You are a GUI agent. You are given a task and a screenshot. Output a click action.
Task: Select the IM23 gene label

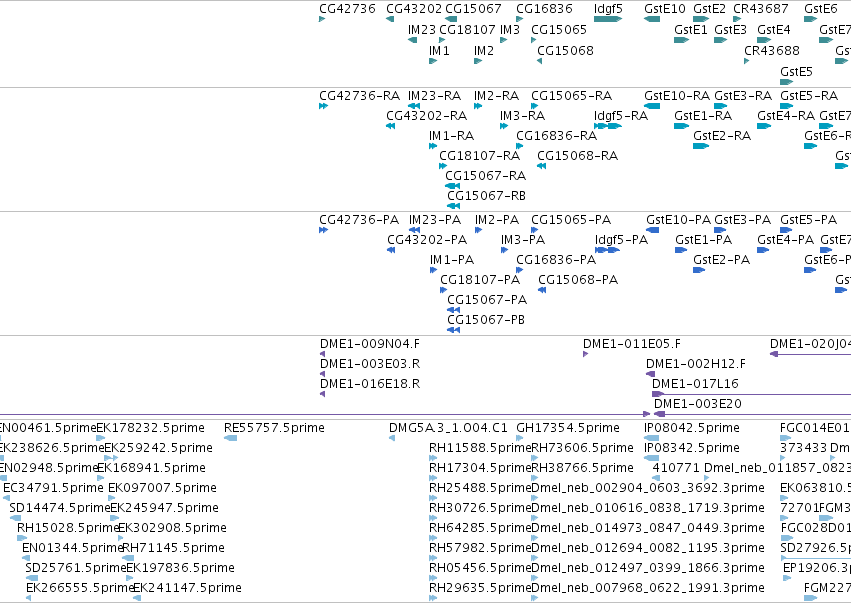point(422,30)
